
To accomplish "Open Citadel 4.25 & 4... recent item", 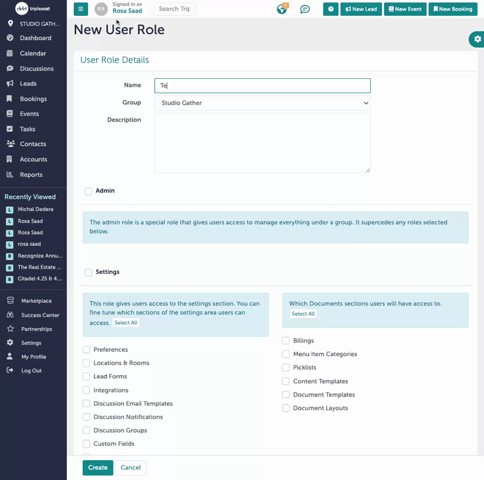I will pyautogui.click(x=40, y=278).
